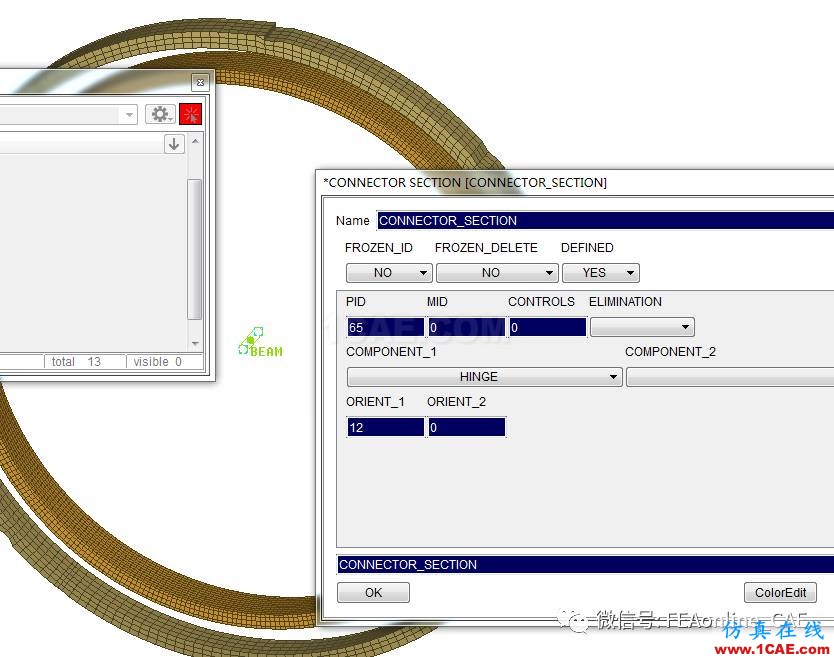The image size is (834, 657).
Task: Click the vertical scrollbar thumb in list window
Action: [195, 249]
